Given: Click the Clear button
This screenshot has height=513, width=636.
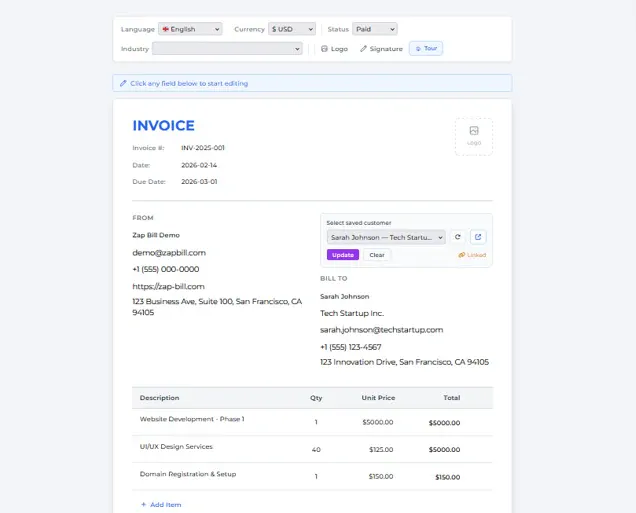Looking at the screenshot, I should (377, 255).
